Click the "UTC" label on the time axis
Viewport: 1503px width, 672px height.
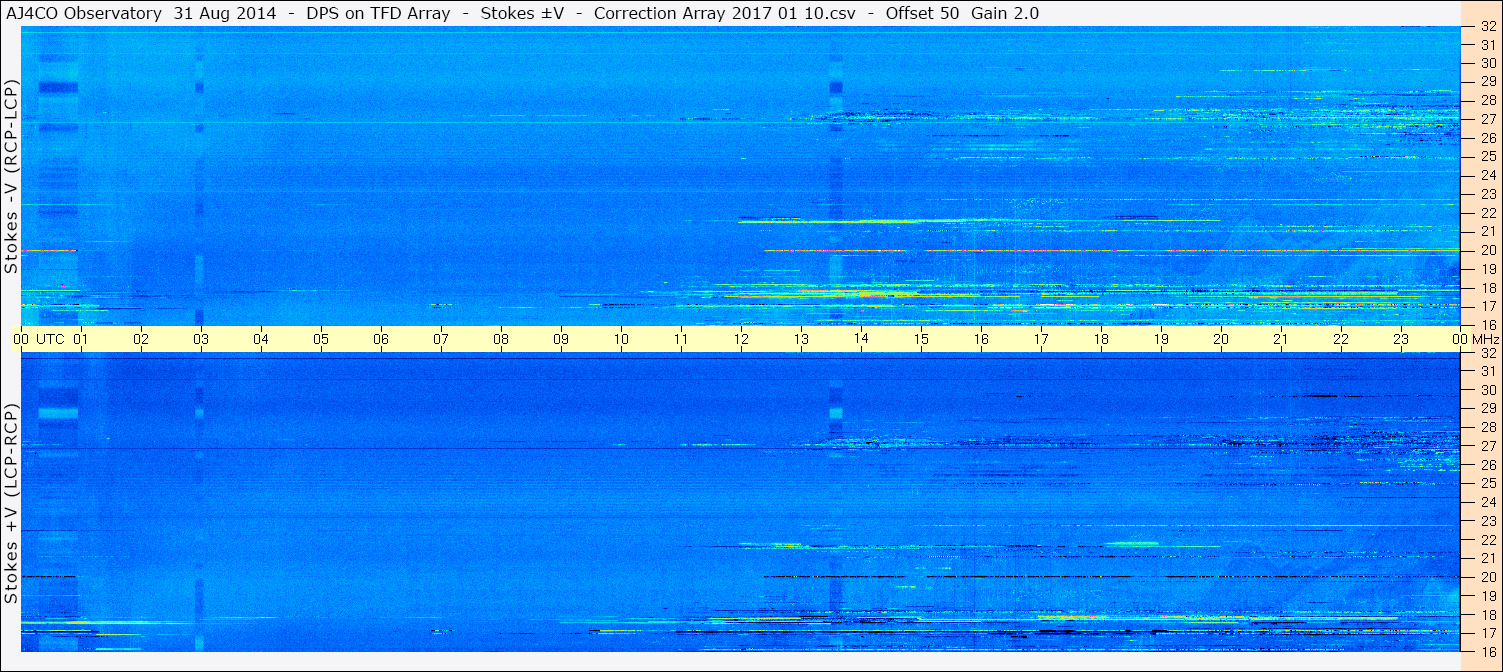click(x=50, y=339)
